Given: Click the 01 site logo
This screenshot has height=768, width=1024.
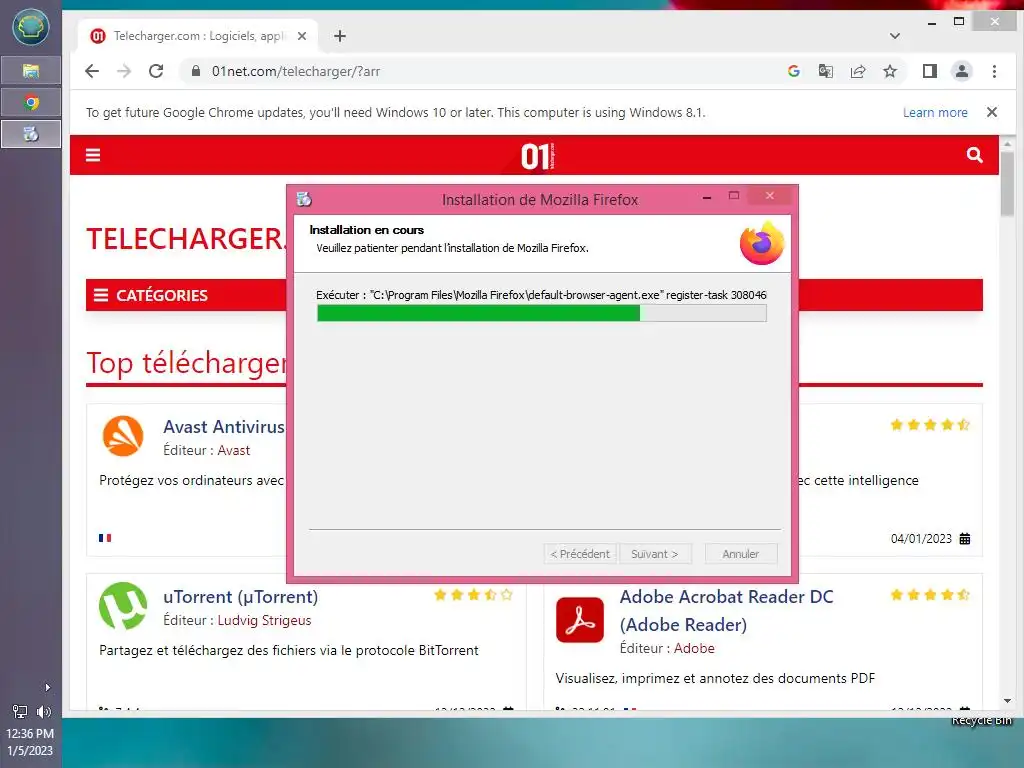Looking at the screenshot, I should click(537, 157).
